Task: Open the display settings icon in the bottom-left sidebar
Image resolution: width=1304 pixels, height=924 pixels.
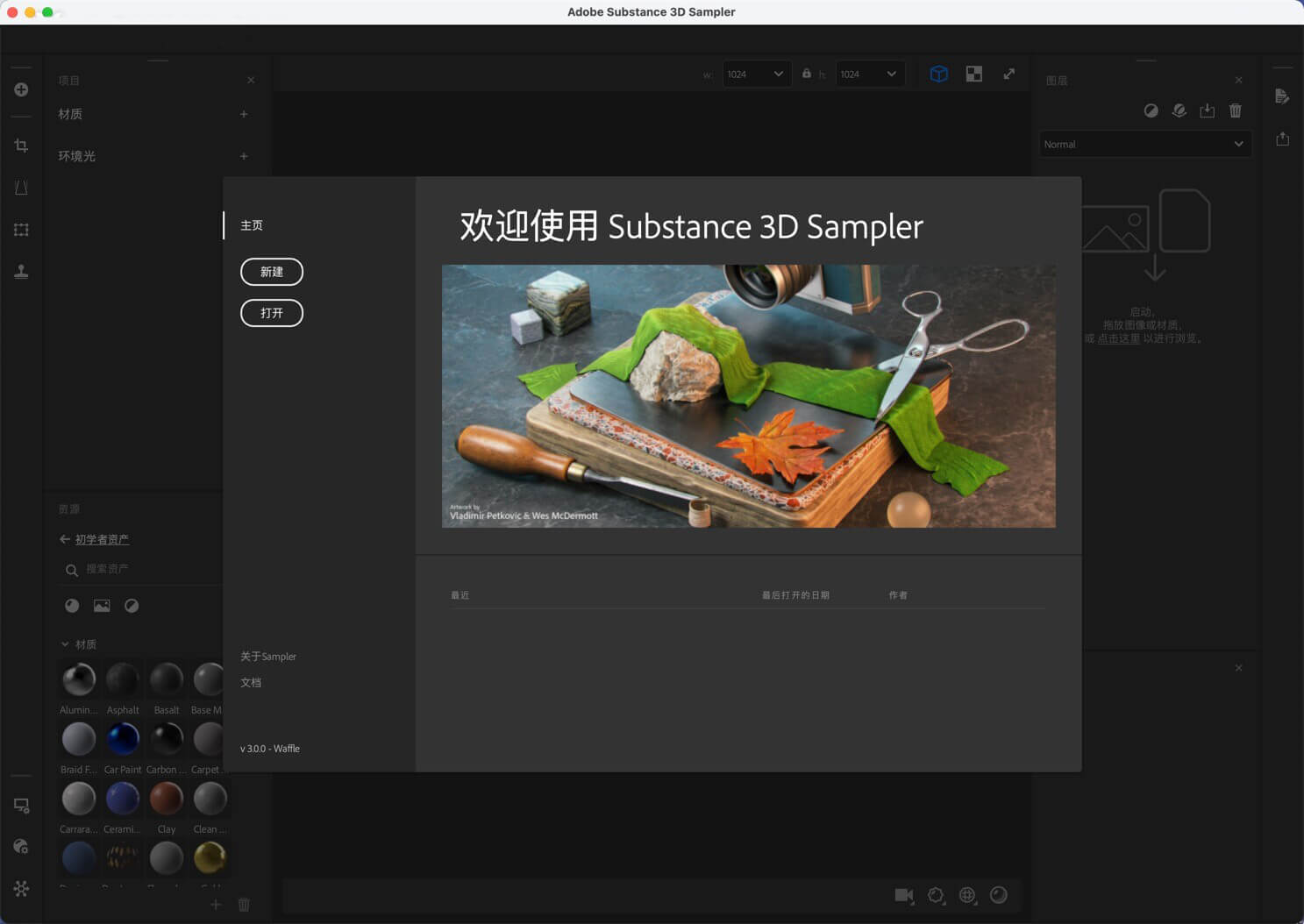Action: pos(21,805)
